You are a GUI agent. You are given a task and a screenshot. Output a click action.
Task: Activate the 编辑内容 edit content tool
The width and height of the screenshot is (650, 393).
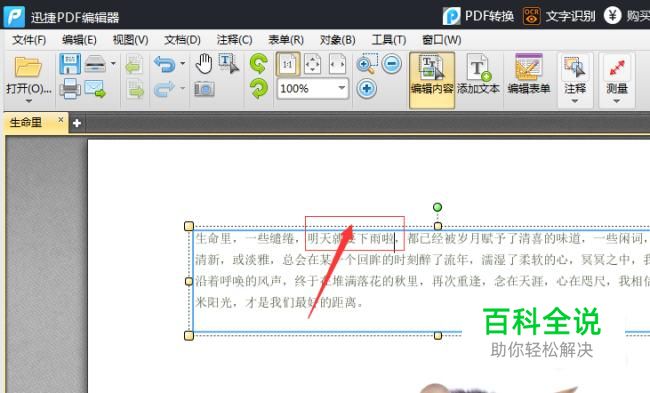point(432,80)
